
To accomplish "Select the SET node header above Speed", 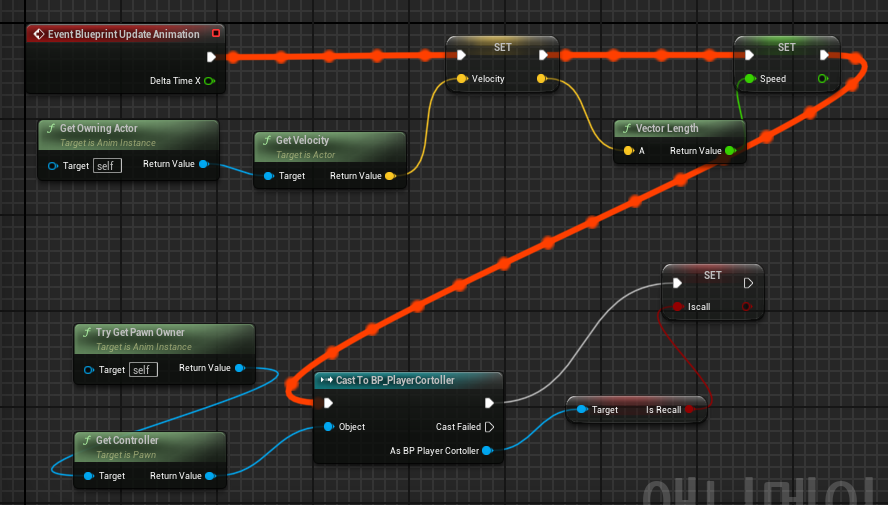I will 786,48.
